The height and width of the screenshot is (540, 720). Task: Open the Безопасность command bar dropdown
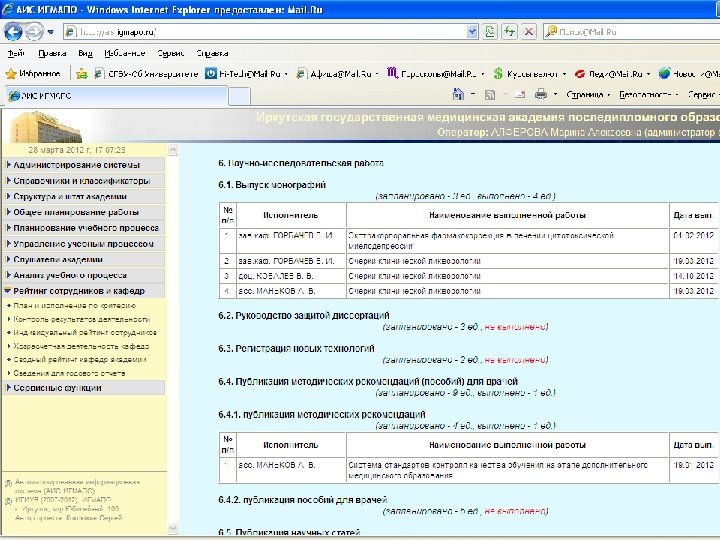coord(648,95)
